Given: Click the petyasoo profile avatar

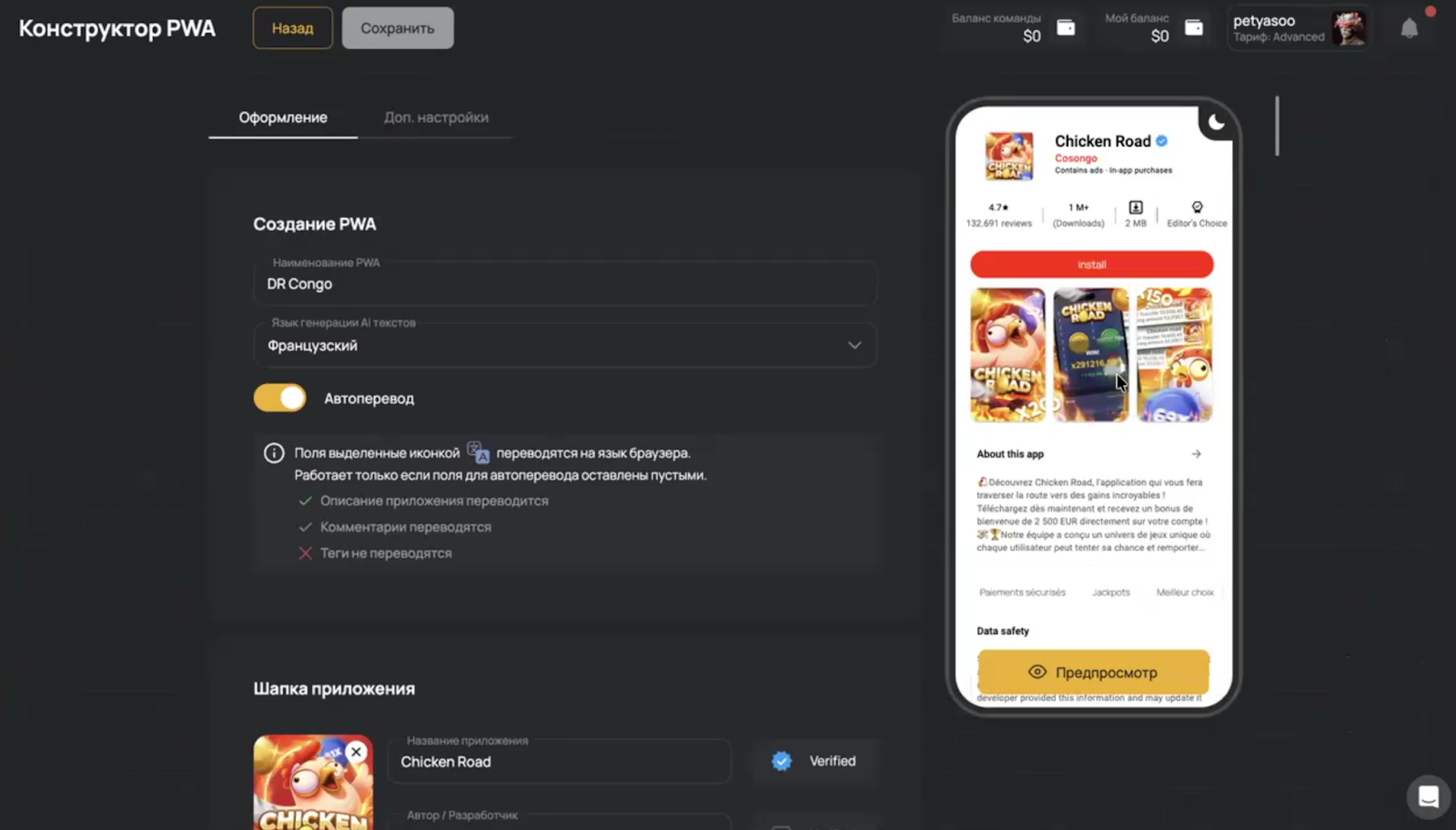Looking at the screenshot, I should click(1348, 29).
